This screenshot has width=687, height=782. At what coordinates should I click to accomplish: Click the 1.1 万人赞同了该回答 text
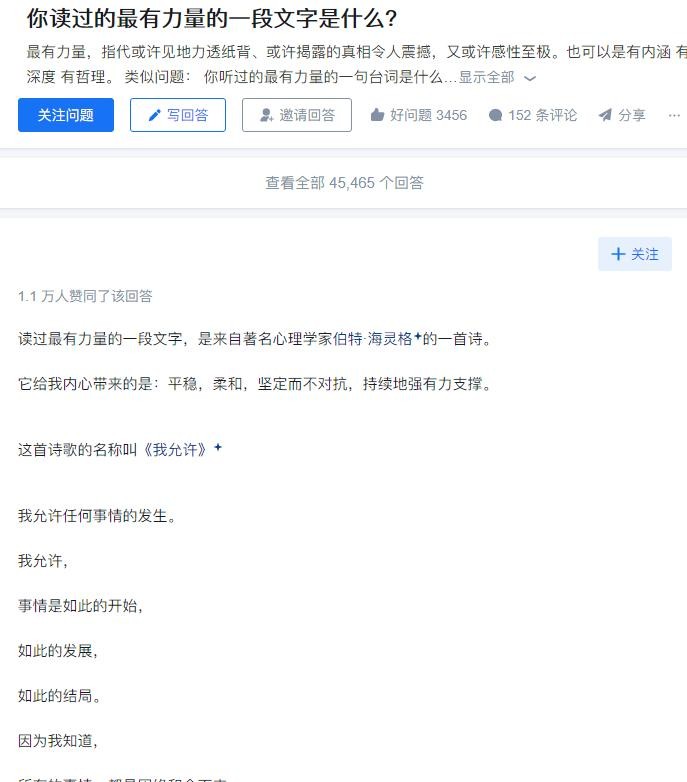[x=85, y=296]
